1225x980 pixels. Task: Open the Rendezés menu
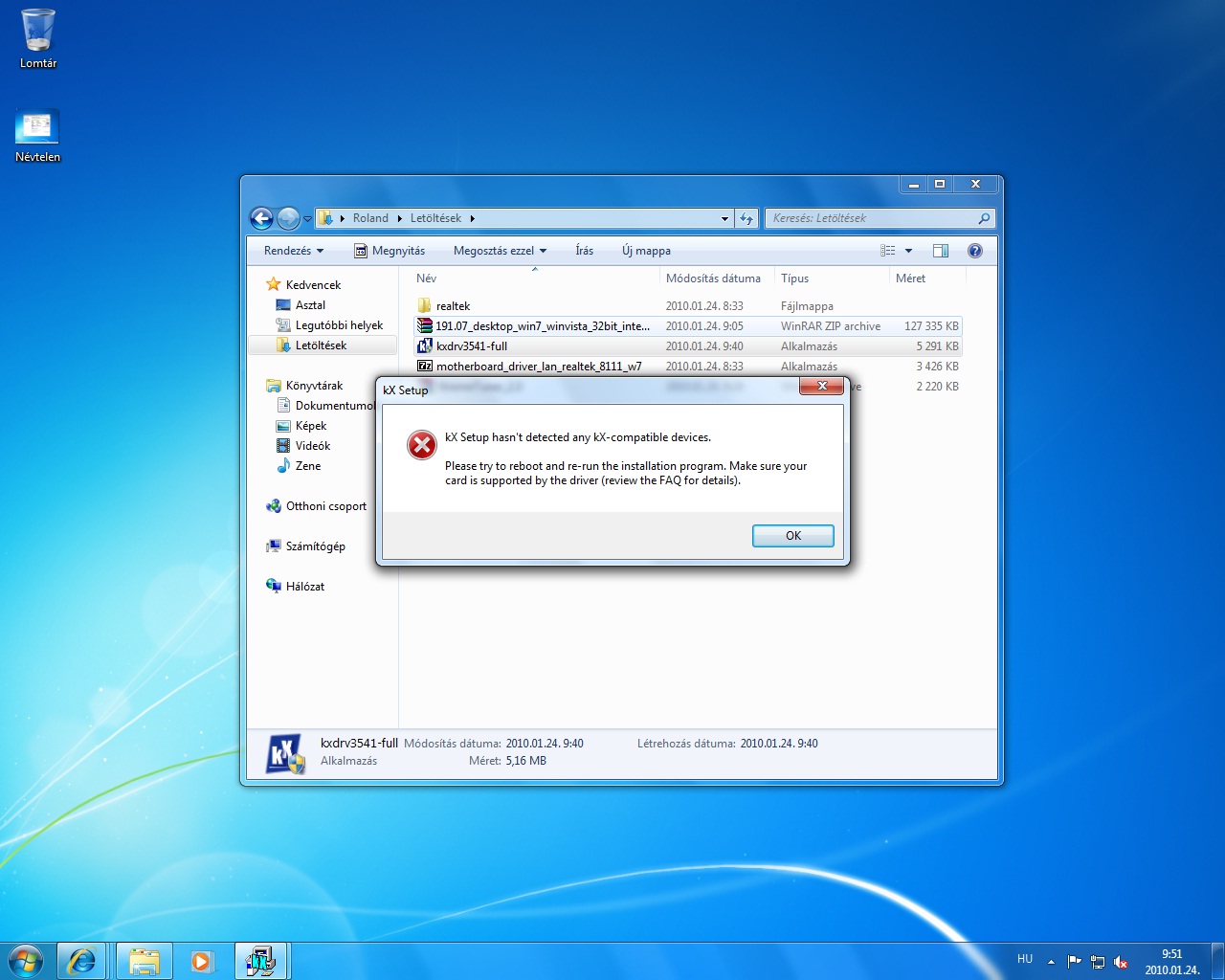coord(294,251)
